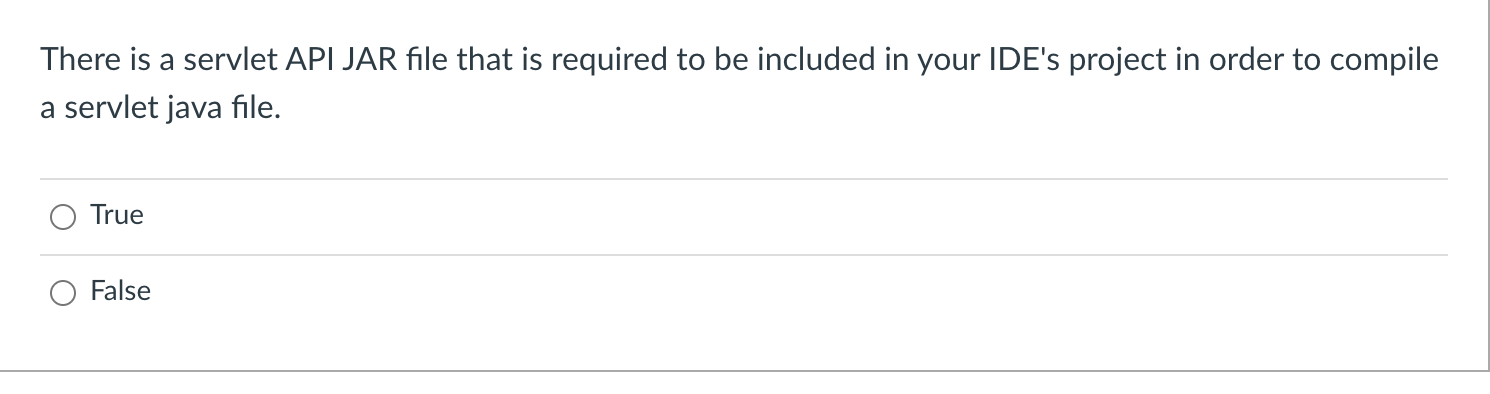The image size is (1490, 394).
Task: Click the divider between True and False
Action: coord(744,255)
